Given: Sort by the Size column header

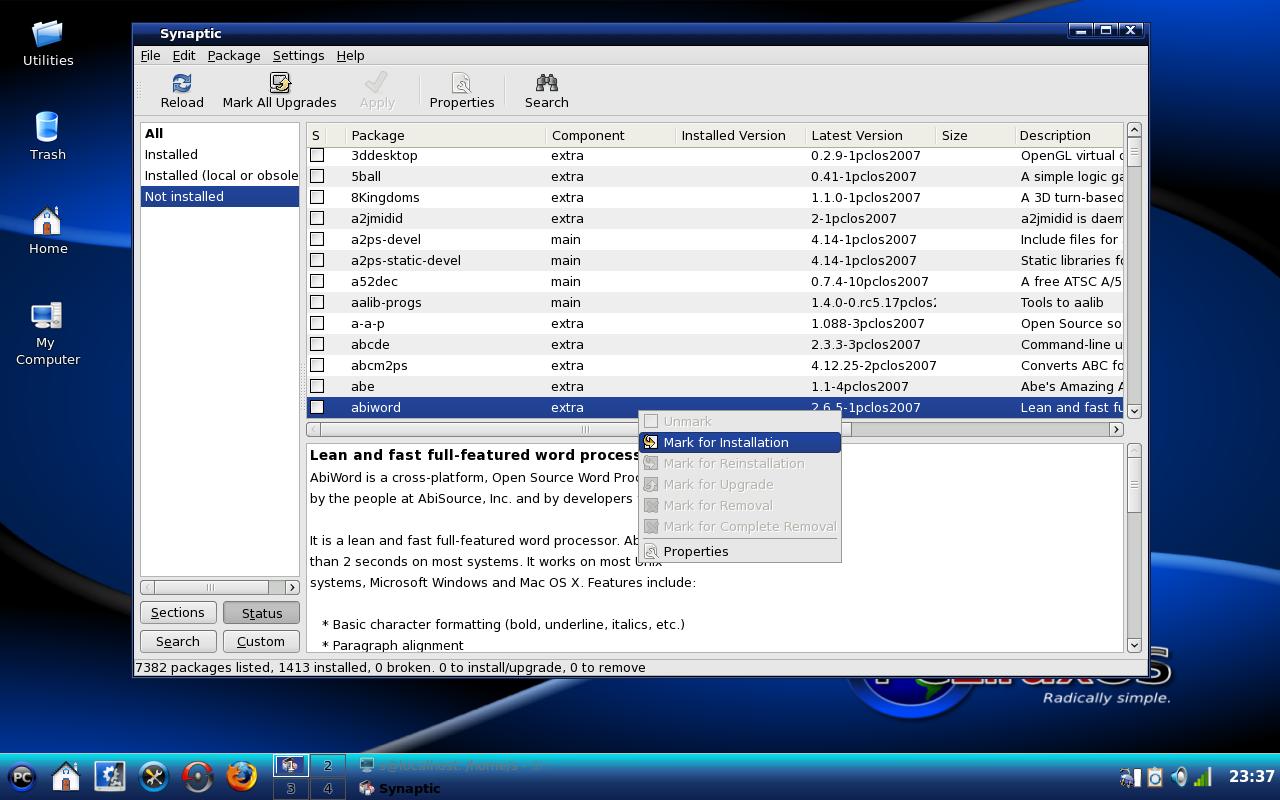Looking at the screenshot, I should tap(975, 135).
